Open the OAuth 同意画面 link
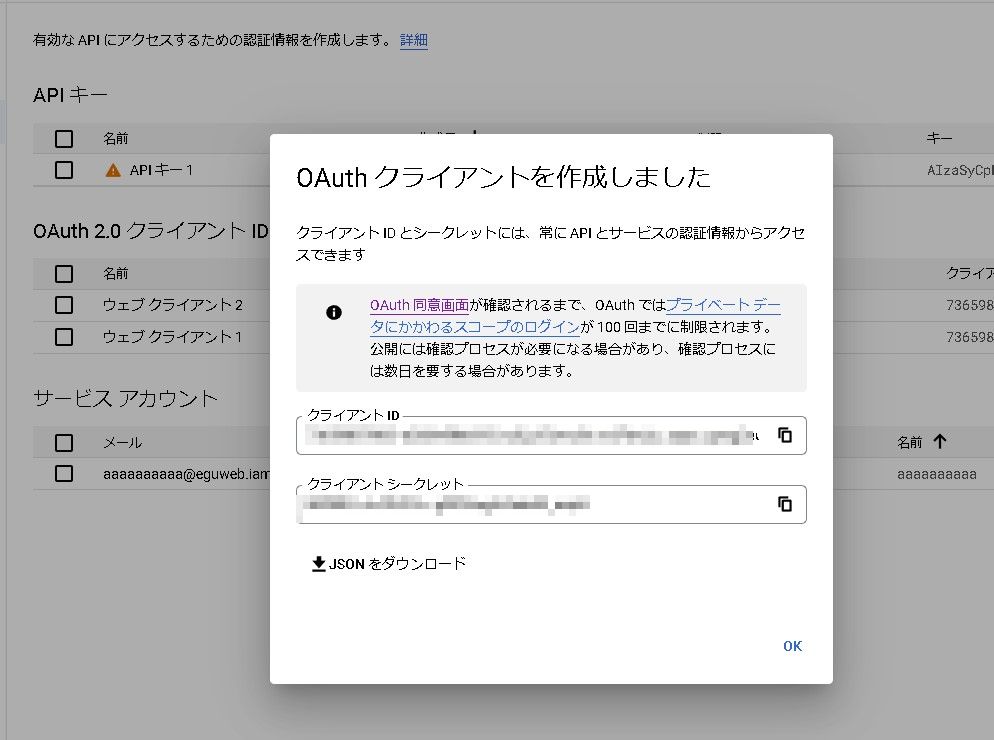The height and width of the screenshot is (740, 994). 419,305
